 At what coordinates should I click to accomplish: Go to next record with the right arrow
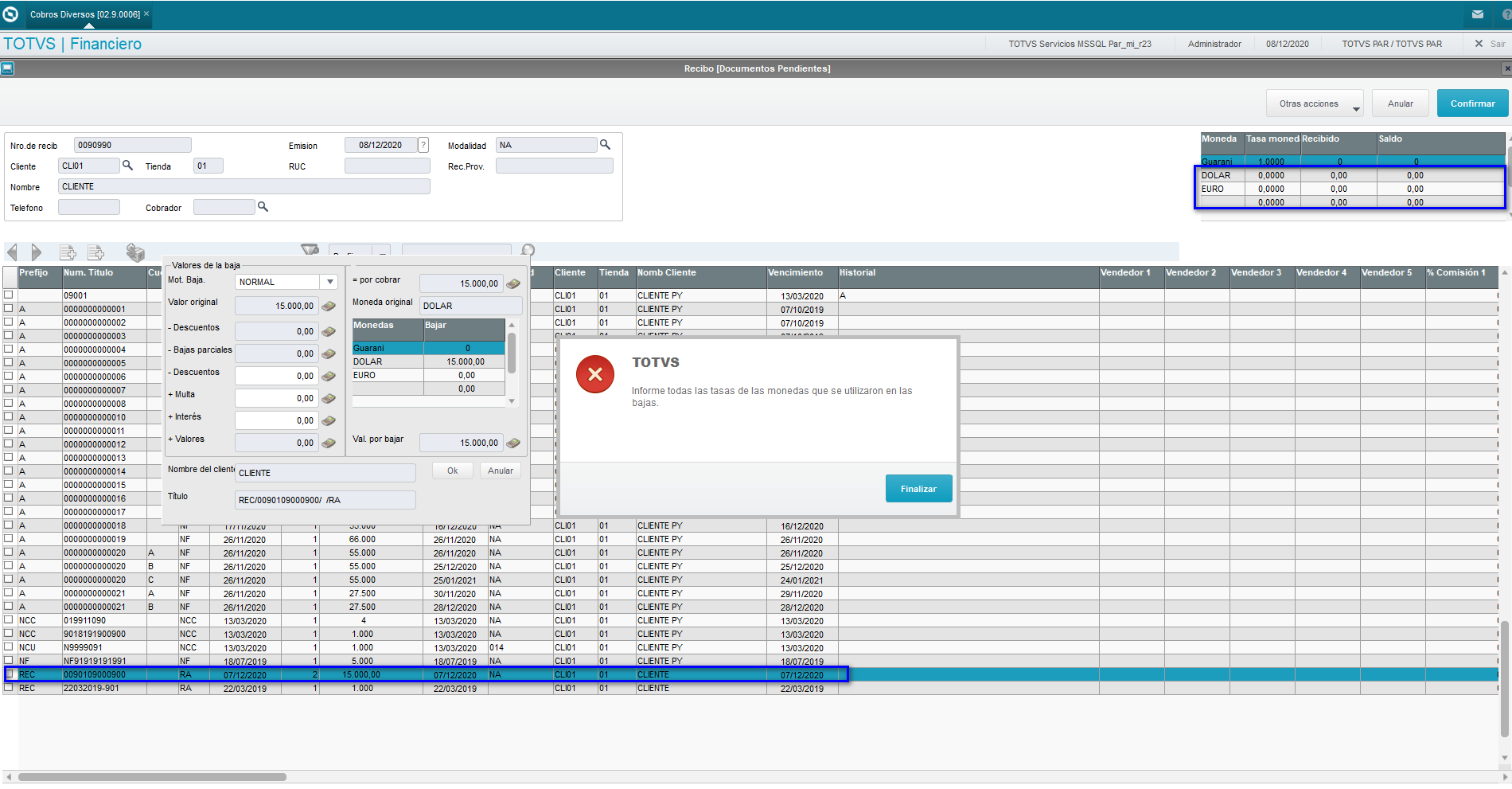click(x=36, y=252)
